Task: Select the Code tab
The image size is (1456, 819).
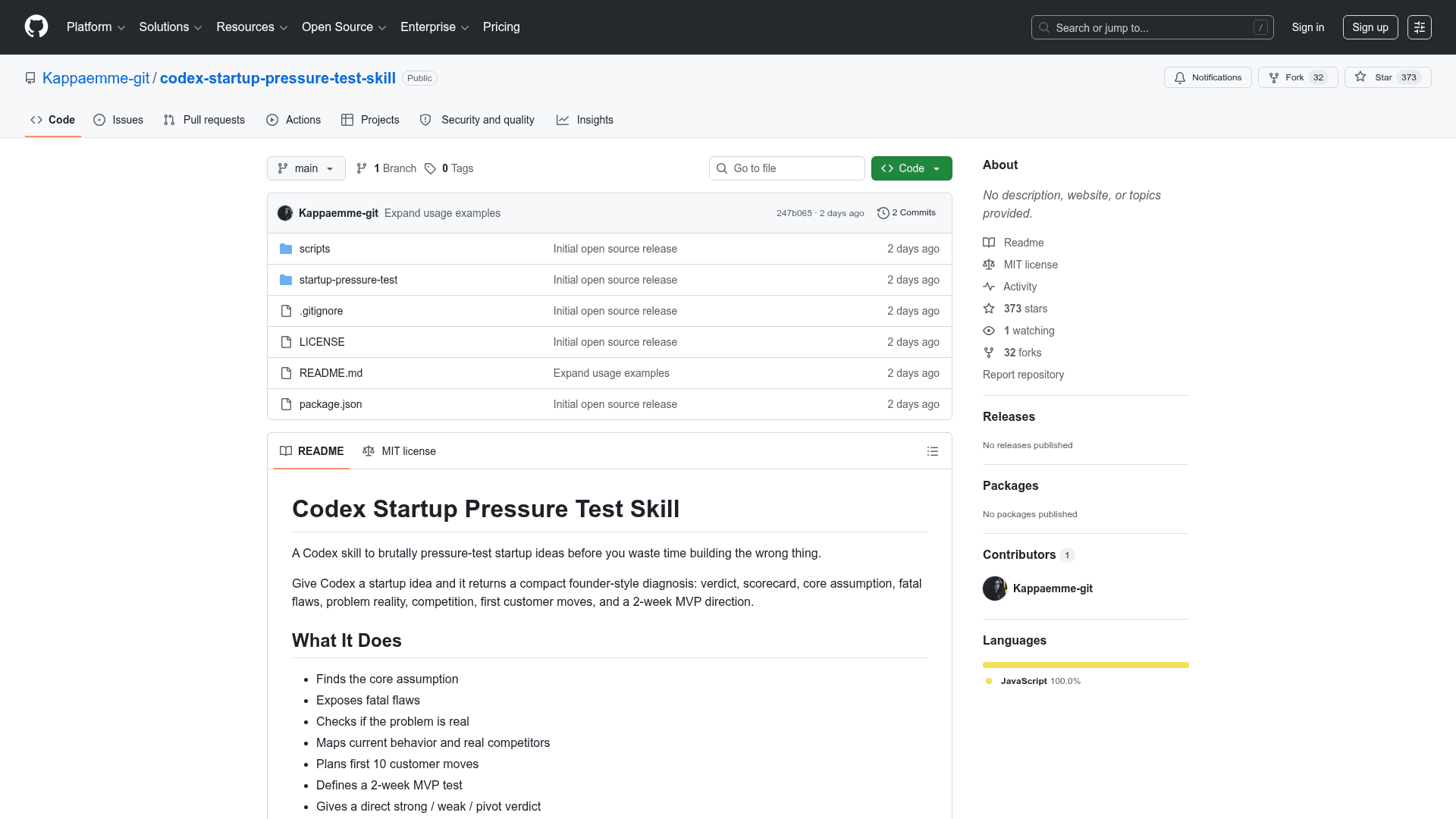Action: click(x=52, y=120)
